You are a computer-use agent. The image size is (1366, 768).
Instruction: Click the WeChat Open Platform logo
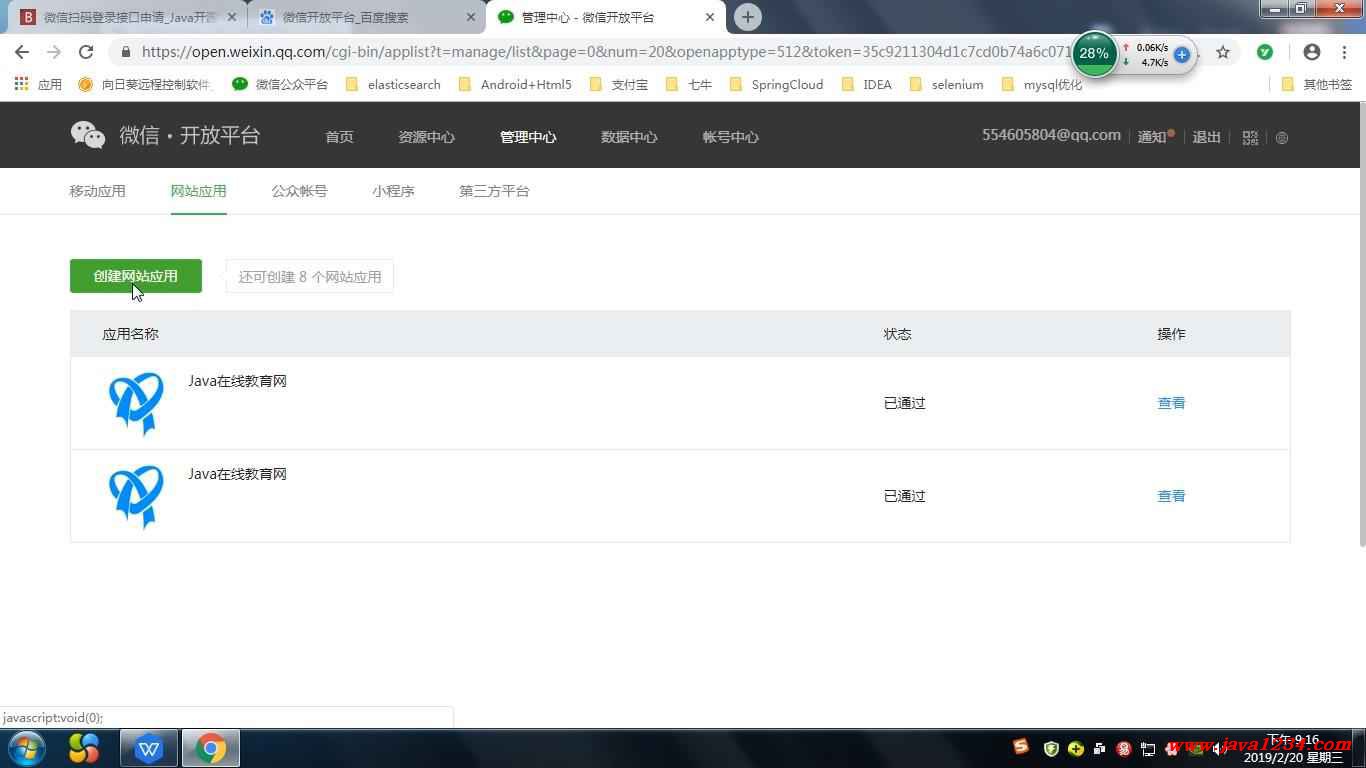(x=165, y=135)
